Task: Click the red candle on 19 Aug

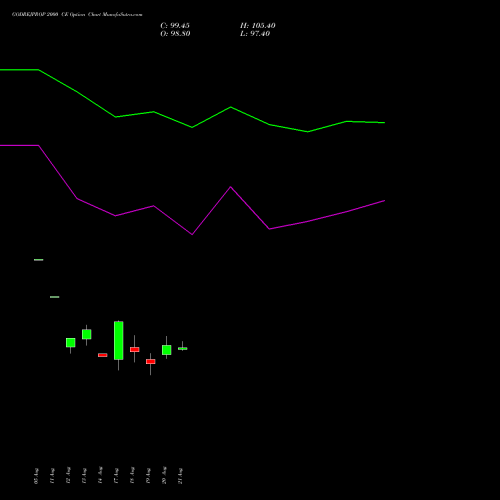Action: click(x=151, y=361)
